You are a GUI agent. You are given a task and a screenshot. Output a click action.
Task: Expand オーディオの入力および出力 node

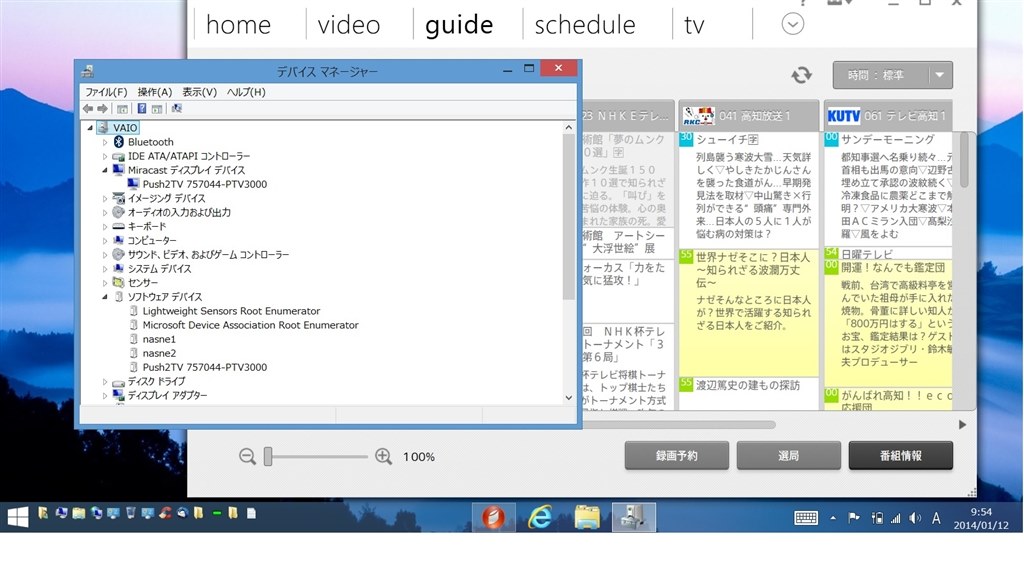104,212
